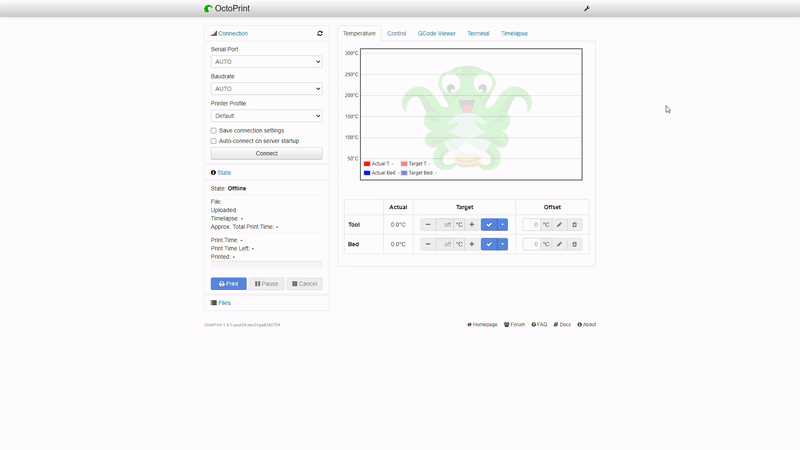The image size is (800, 450).
Task: Click the Tool actual temperature 0.0°C
Action: (x=398, y=224)
